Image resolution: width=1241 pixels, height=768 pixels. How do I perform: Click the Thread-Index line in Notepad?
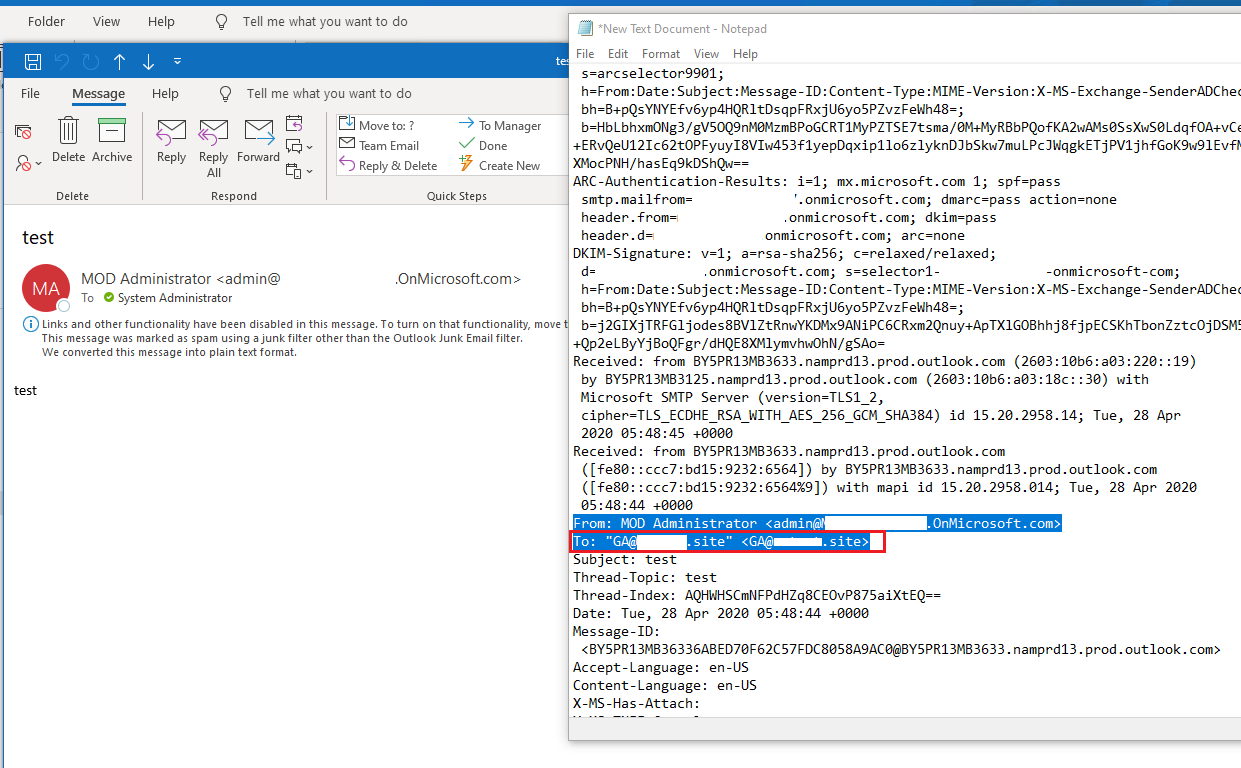pos(757,596)
